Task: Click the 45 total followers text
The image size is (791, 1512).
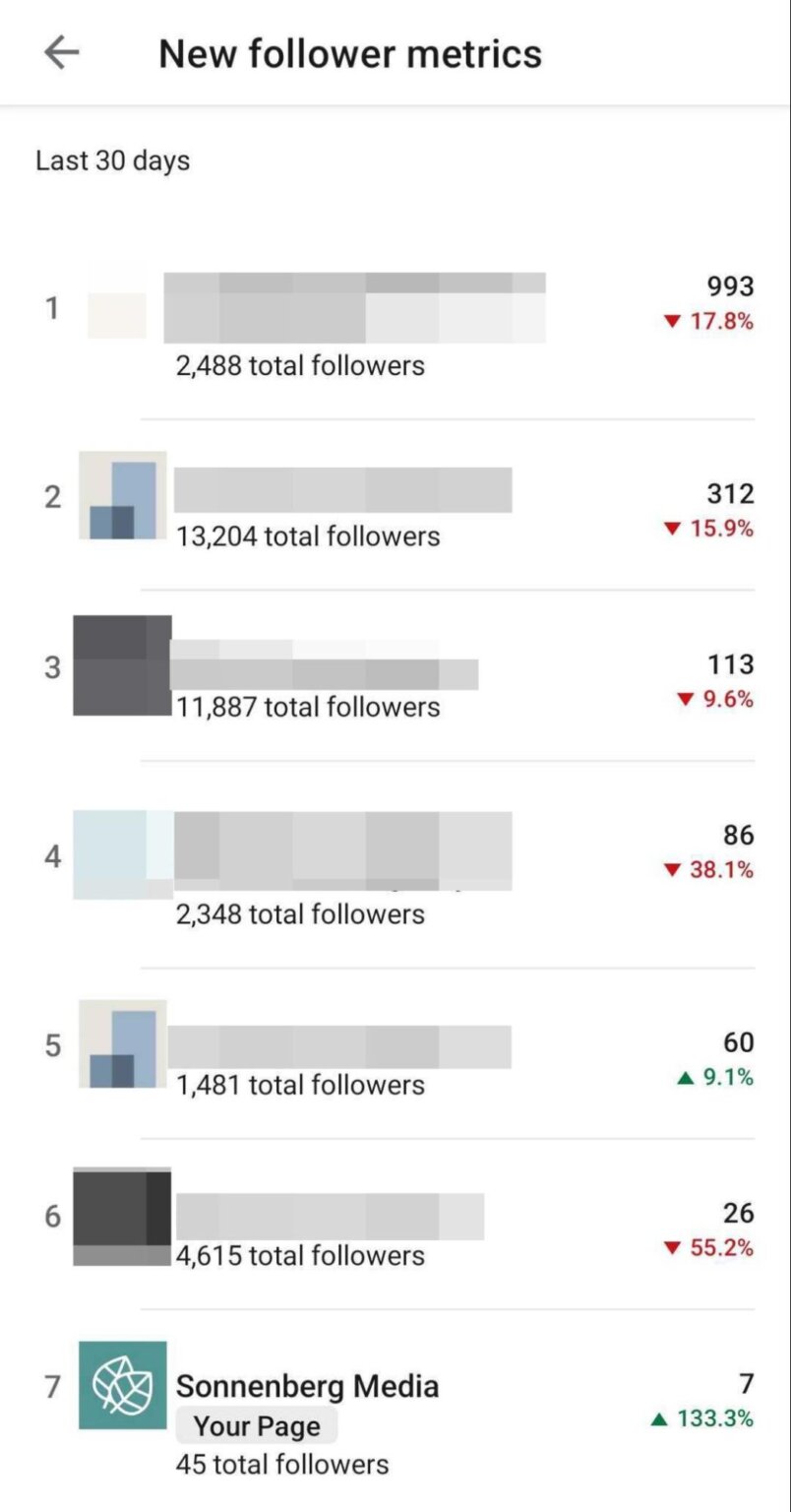Action: [x=282, y=1464]
